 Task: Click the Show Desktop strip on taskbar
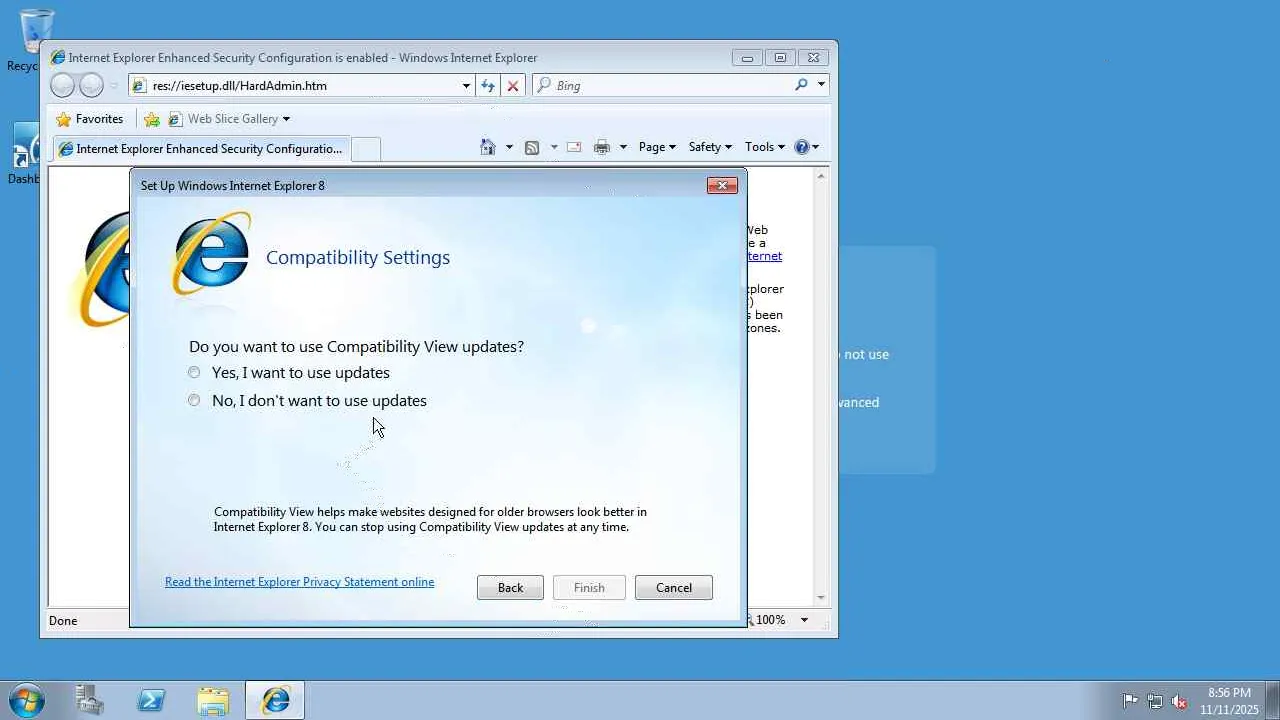click(1272, 701)
